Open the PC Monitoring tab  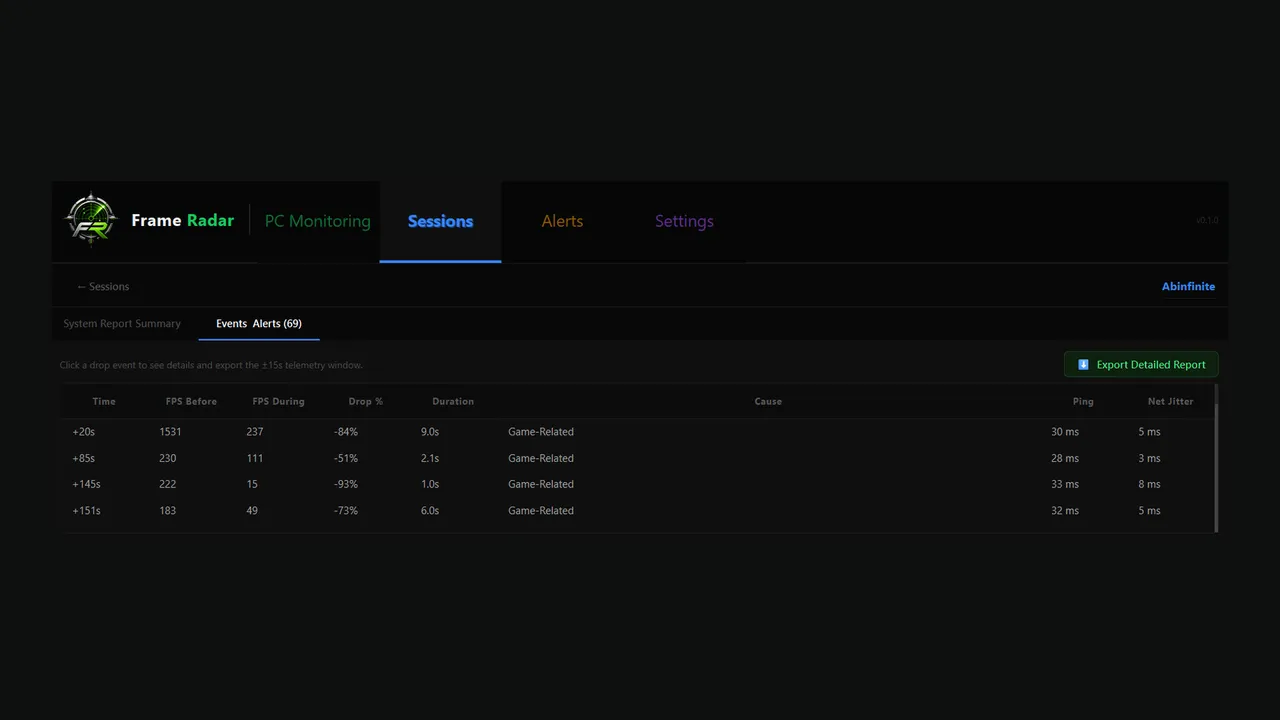click(318, 221)
